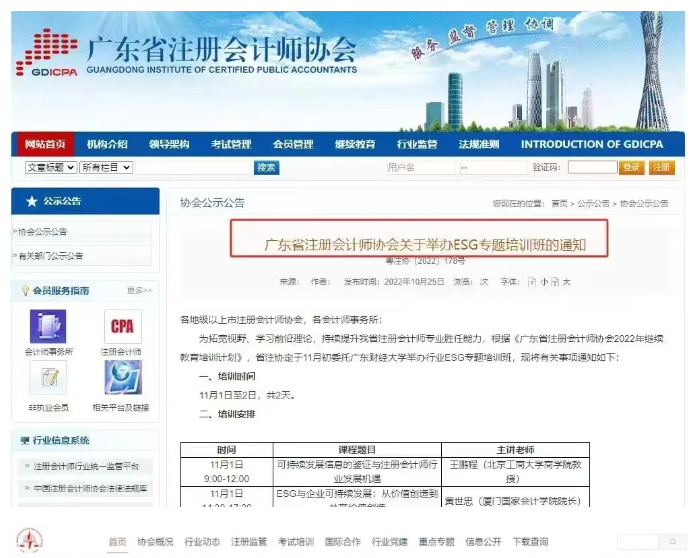Click the 课程题目 table header
Screen dimensions: 696x558
[357, 450]
